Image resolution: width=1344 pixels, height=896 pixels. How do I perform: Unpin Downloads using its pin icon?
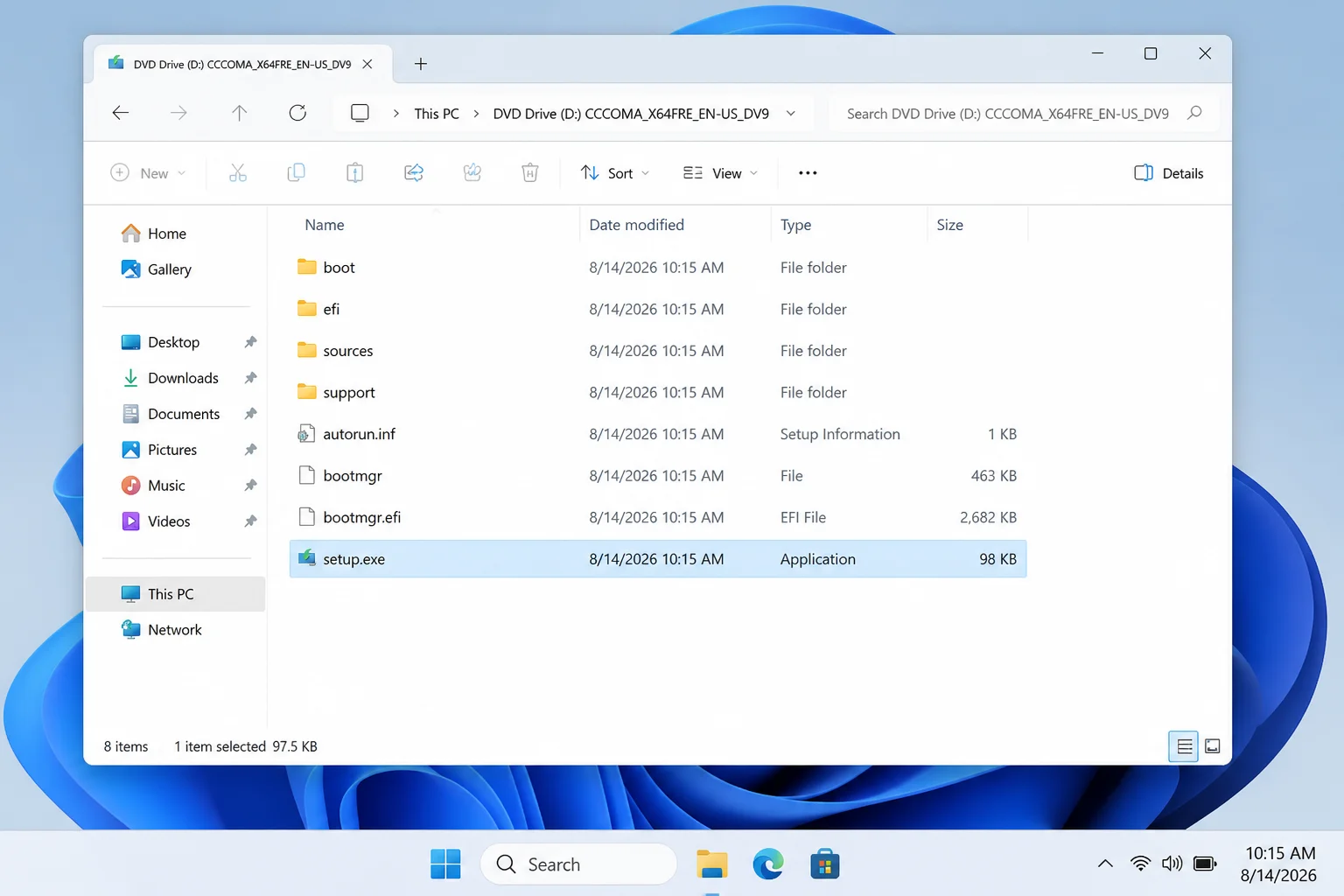pyautogui.click(x=250, y=378)
